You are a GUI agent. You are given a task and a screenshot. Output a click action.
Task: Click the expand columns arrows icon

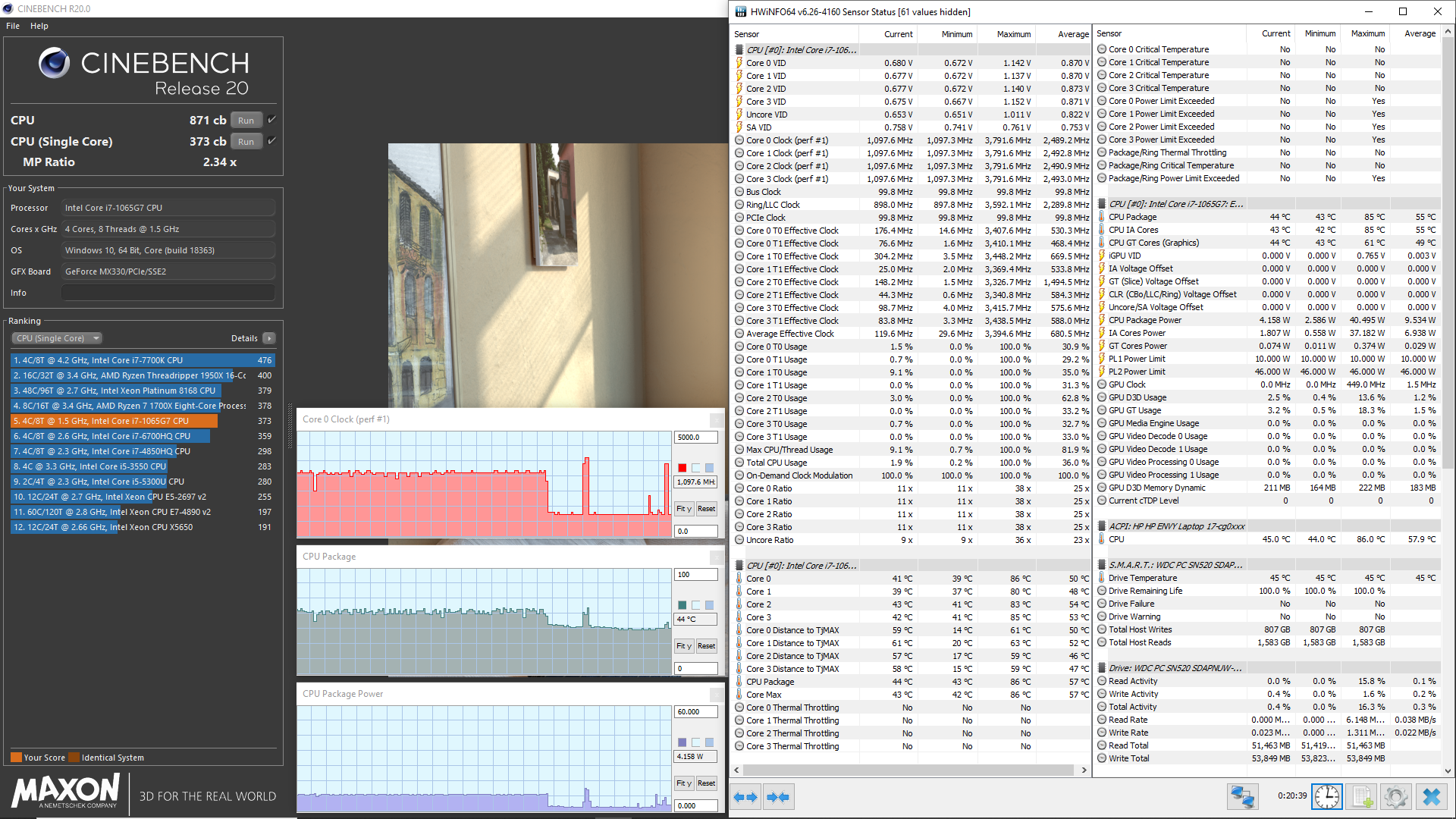point(746,797)
